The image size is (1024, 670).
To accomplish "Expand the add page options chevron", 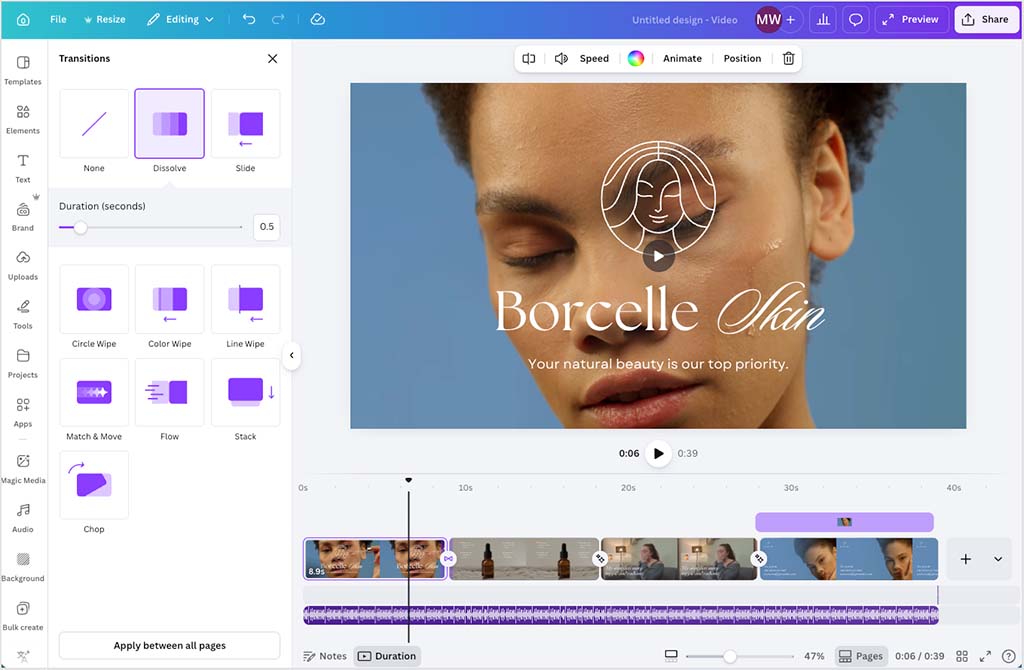I will [998, 559].
